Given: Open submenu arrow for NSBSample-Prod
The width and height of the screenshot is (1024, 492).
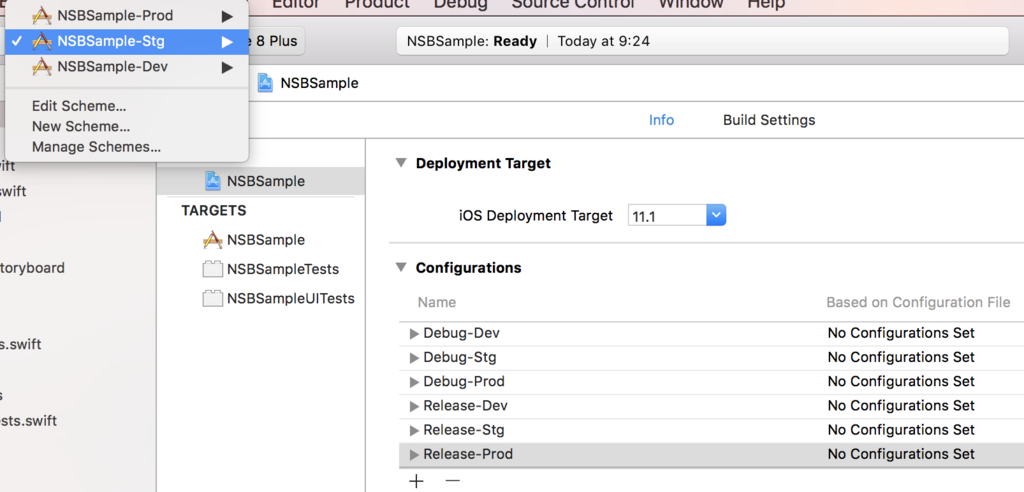Looking at the screenshot, I should (x=227, y=15).
